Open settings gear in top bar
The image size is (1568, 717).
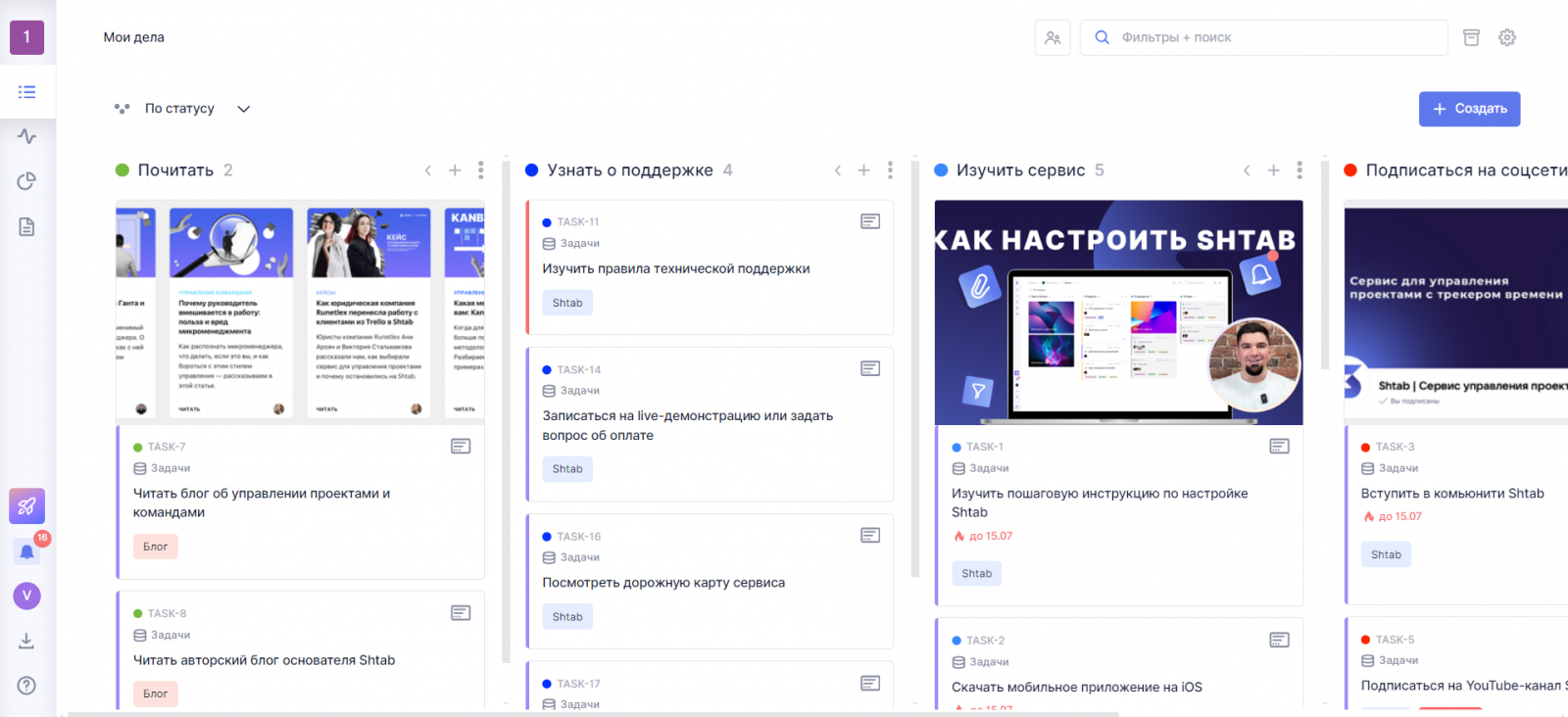tap(1507, 37)
